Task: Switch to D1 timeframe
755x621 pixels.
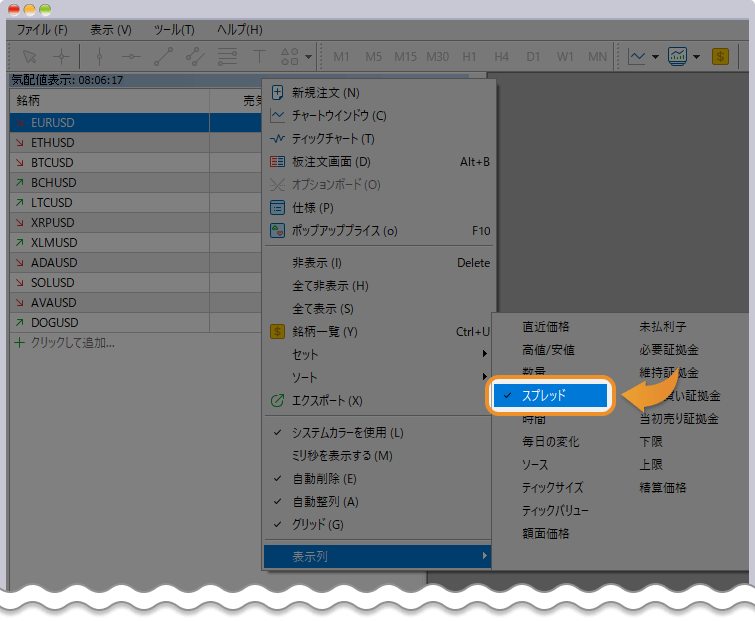Action: point(533,57)
